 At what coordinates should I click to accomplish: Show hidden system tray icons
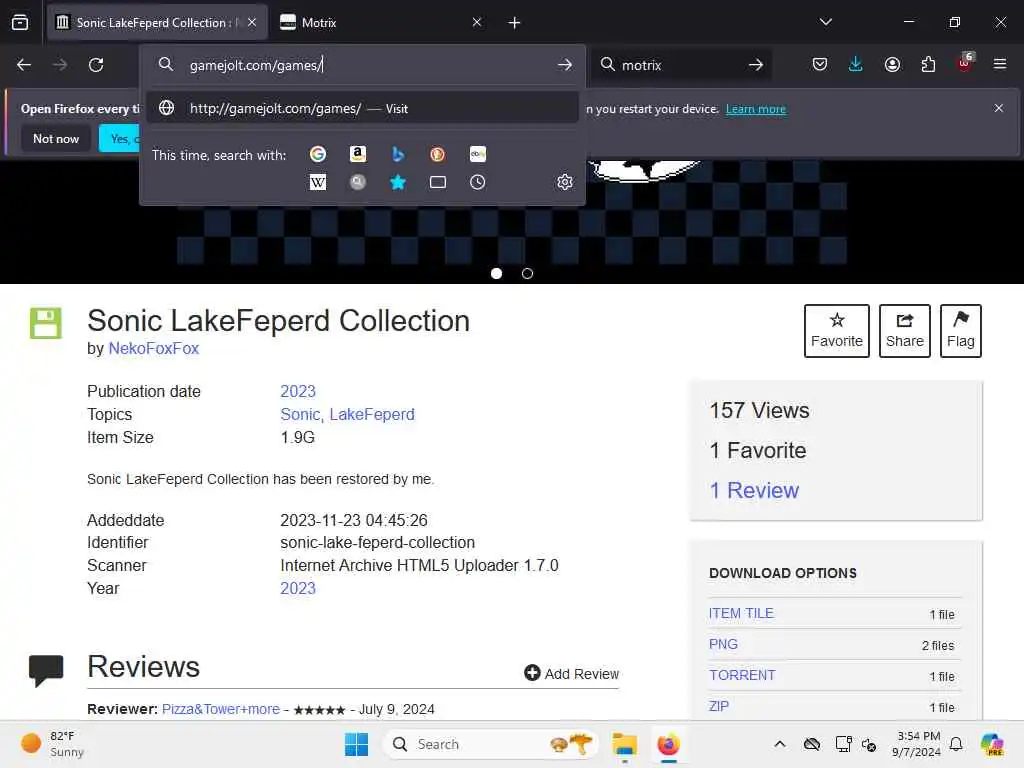pyautogui.click(x=780, y=744)
